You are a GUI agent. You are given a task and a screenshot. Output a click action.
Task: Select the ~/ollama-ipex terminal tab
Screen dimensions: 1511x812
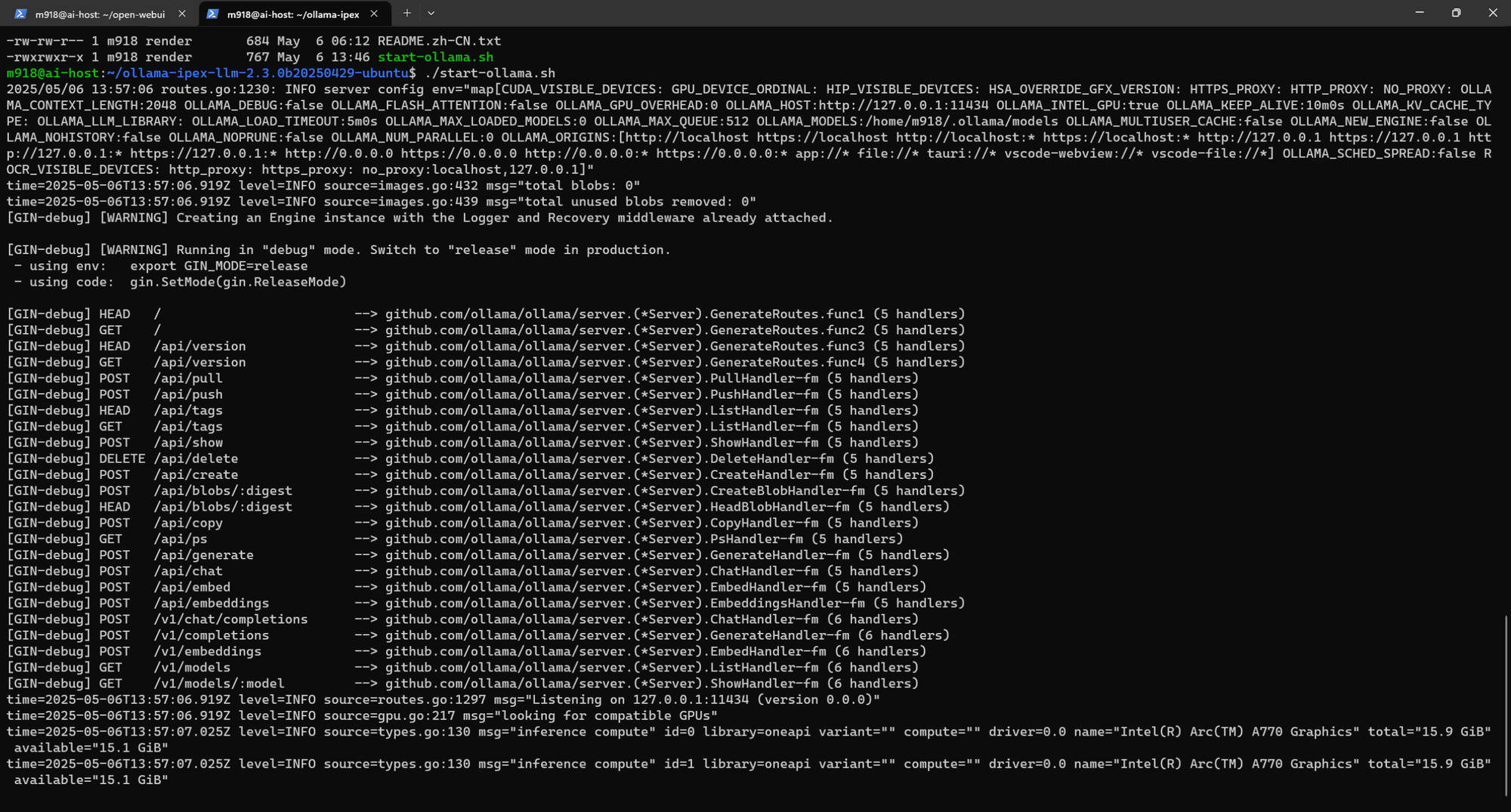pos(293,14)
